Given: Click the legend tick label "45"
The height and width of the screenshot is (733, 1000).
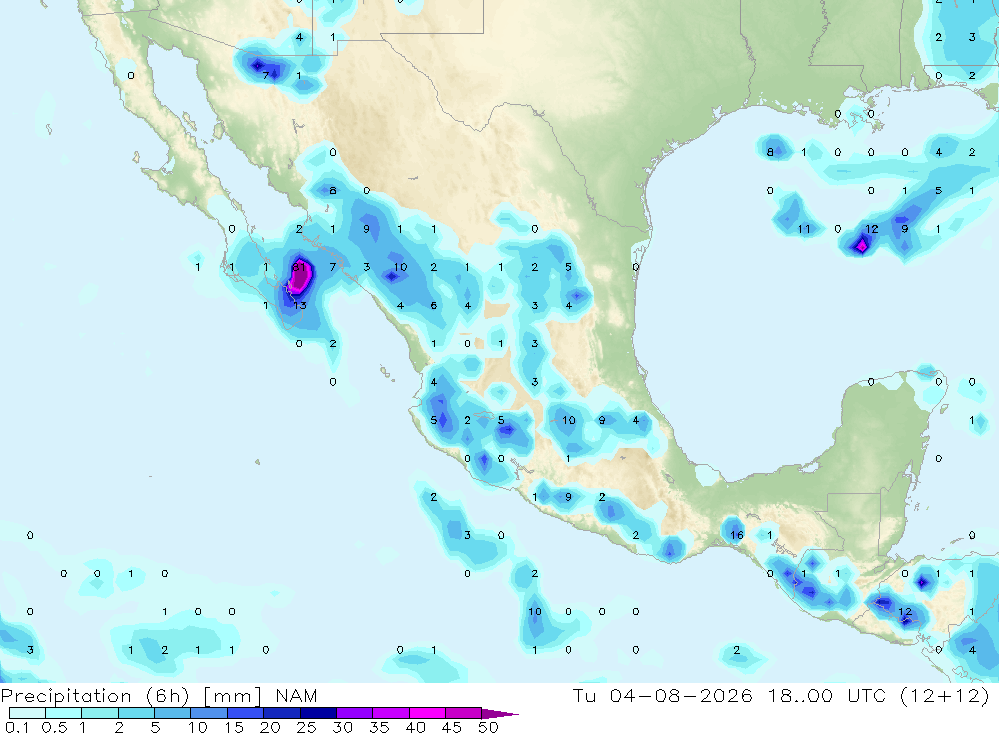Looking at the screenshot, I should 452,727.
